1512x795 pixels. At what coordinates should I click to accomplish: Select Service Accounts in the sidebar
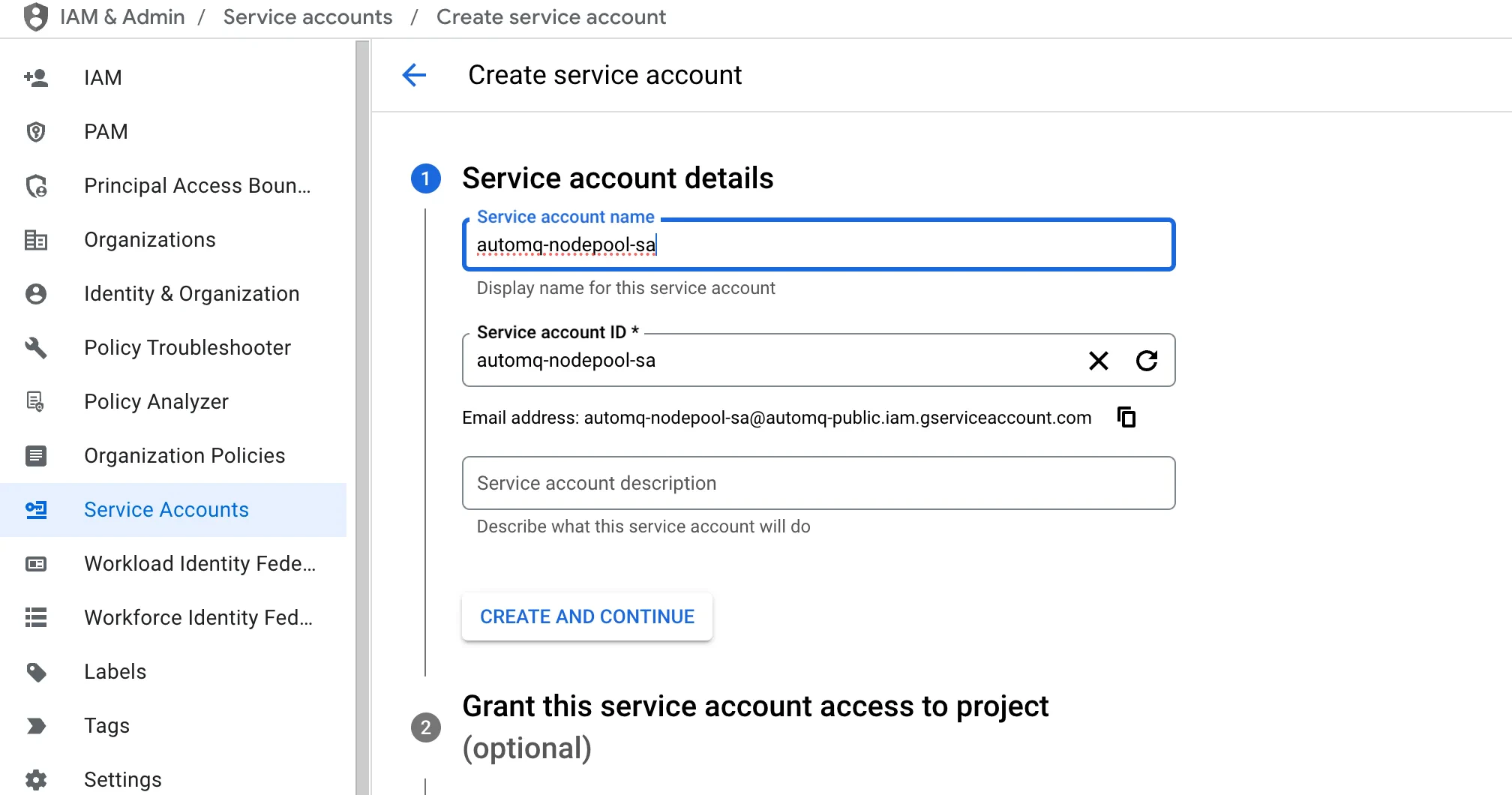click(173, 509)
